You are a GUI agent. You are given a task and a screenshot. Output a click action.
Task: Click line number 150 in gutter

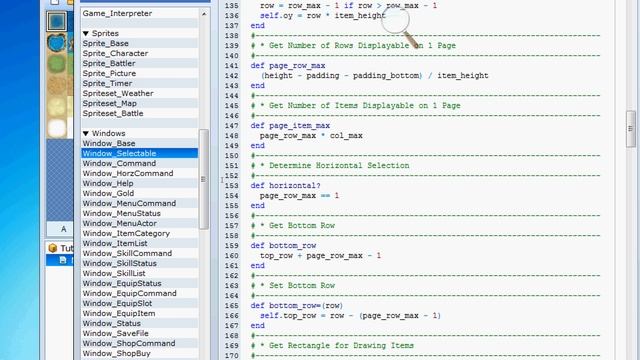point(231,156)
